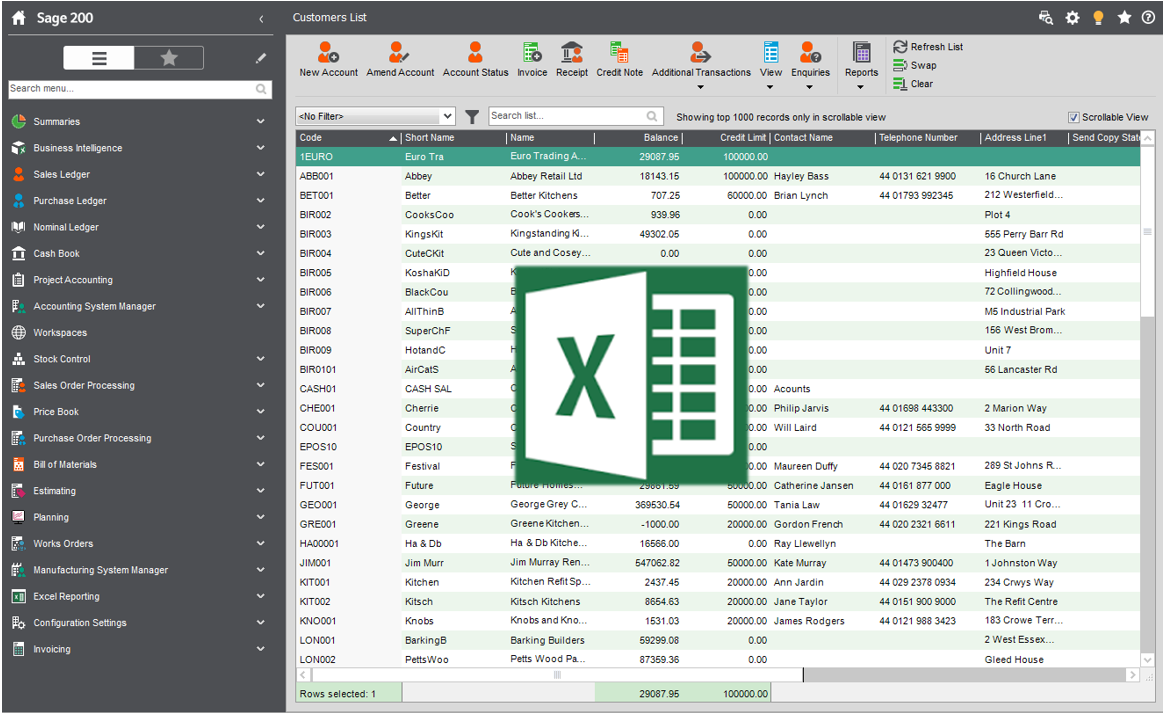
Task: Open the Receipt tool
Action: [x=572, y=59]
